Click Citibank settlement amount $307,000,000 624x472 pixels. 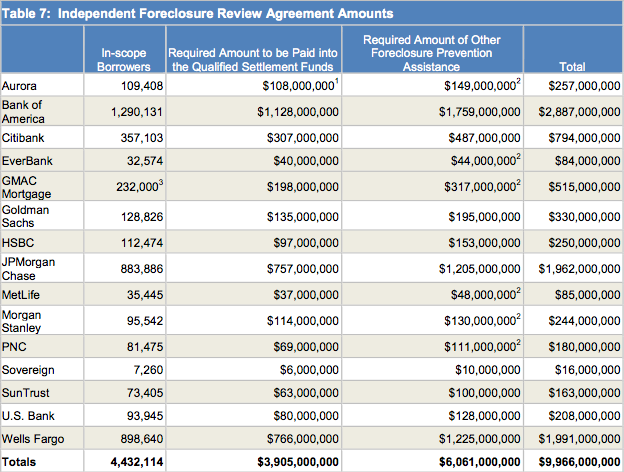303,138
